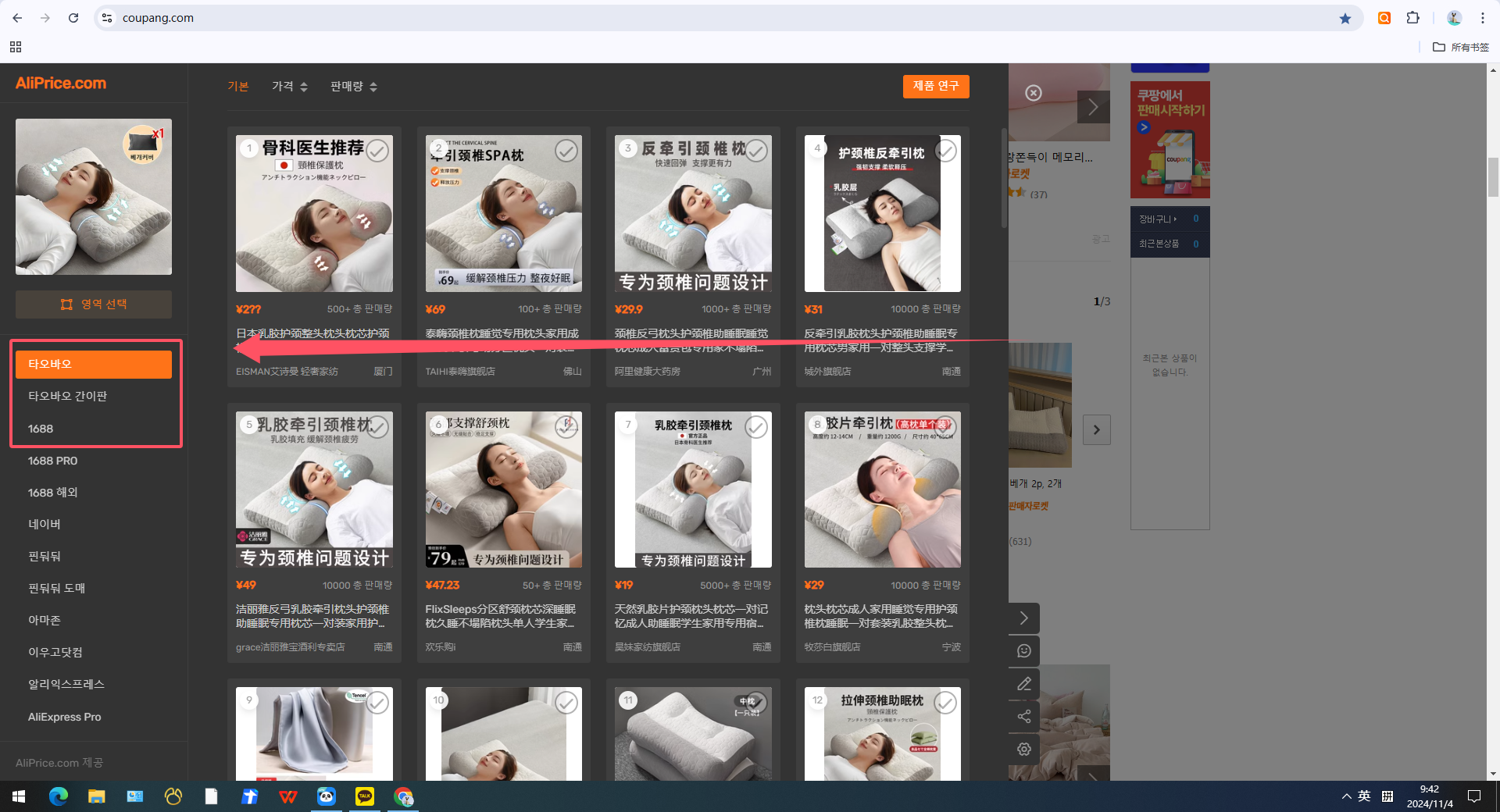The image size is (1500, 812).
Task: Click the smiley feedback icon
Action: 1024,651
